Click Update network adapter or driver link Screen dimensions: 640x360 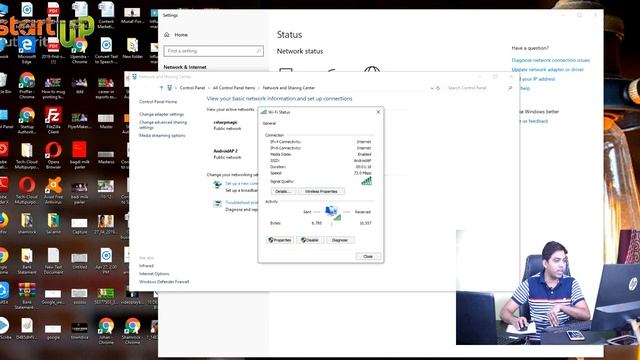click(x=547, y=69)
